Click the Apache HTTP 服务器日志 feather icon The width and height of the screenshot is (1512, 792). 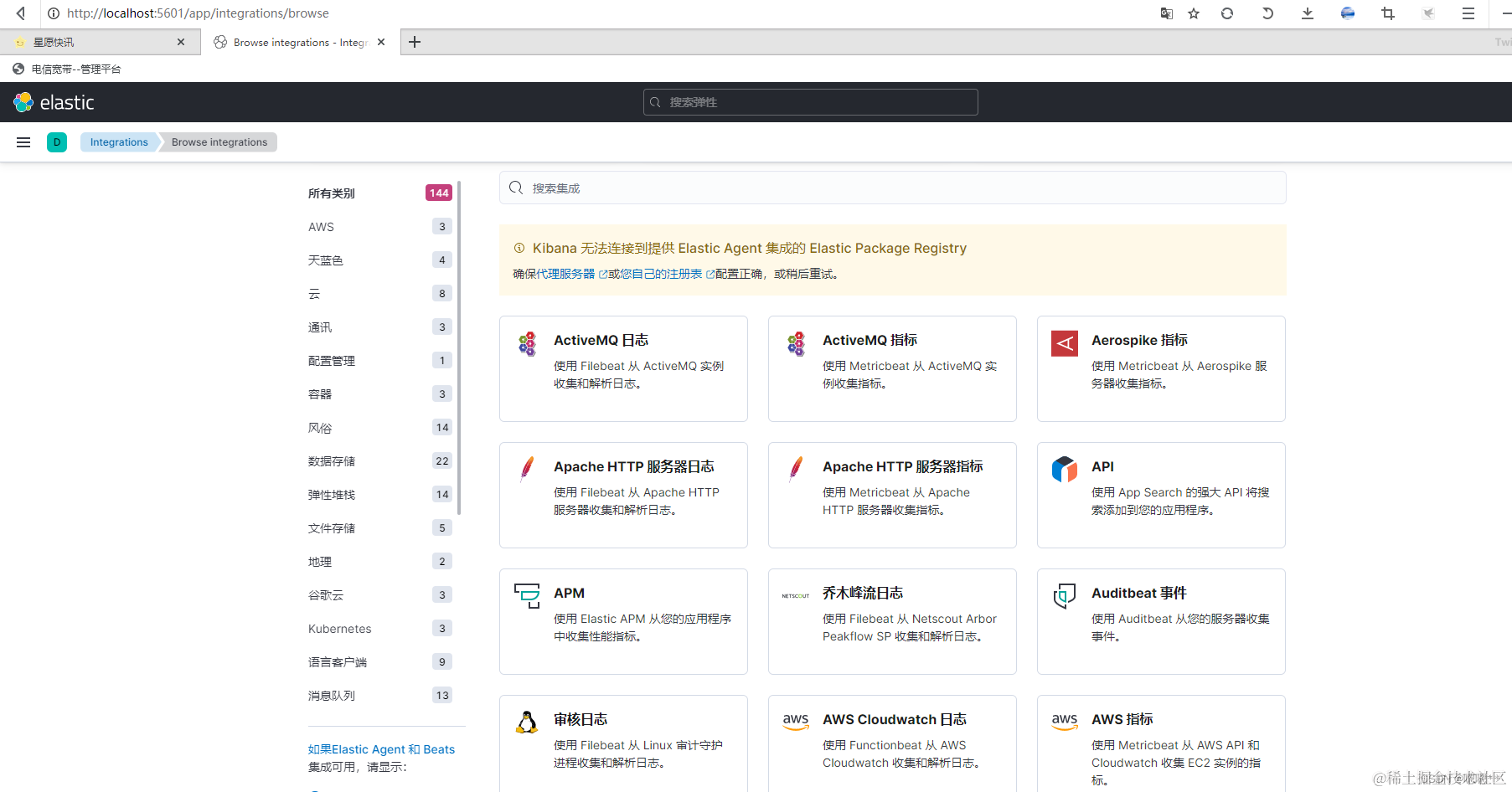tap(527, 470)
